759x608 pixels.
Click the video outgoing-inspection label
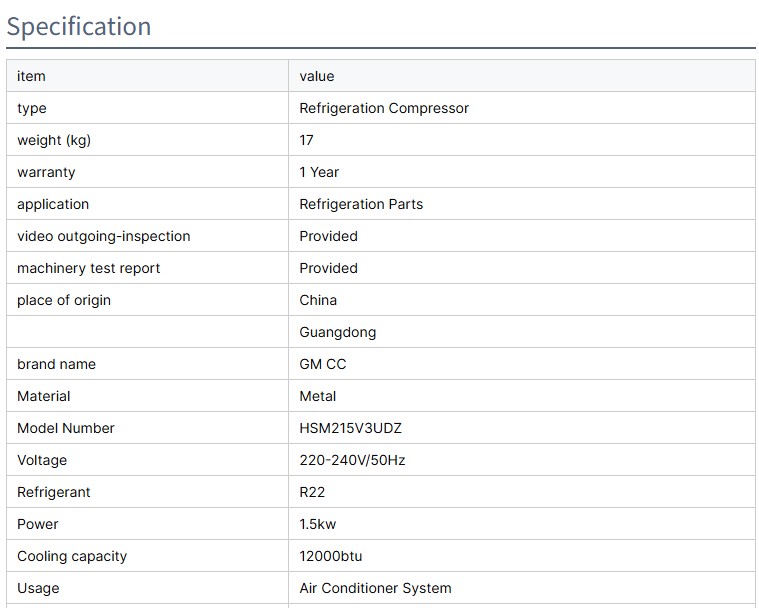tap(103, 236)
